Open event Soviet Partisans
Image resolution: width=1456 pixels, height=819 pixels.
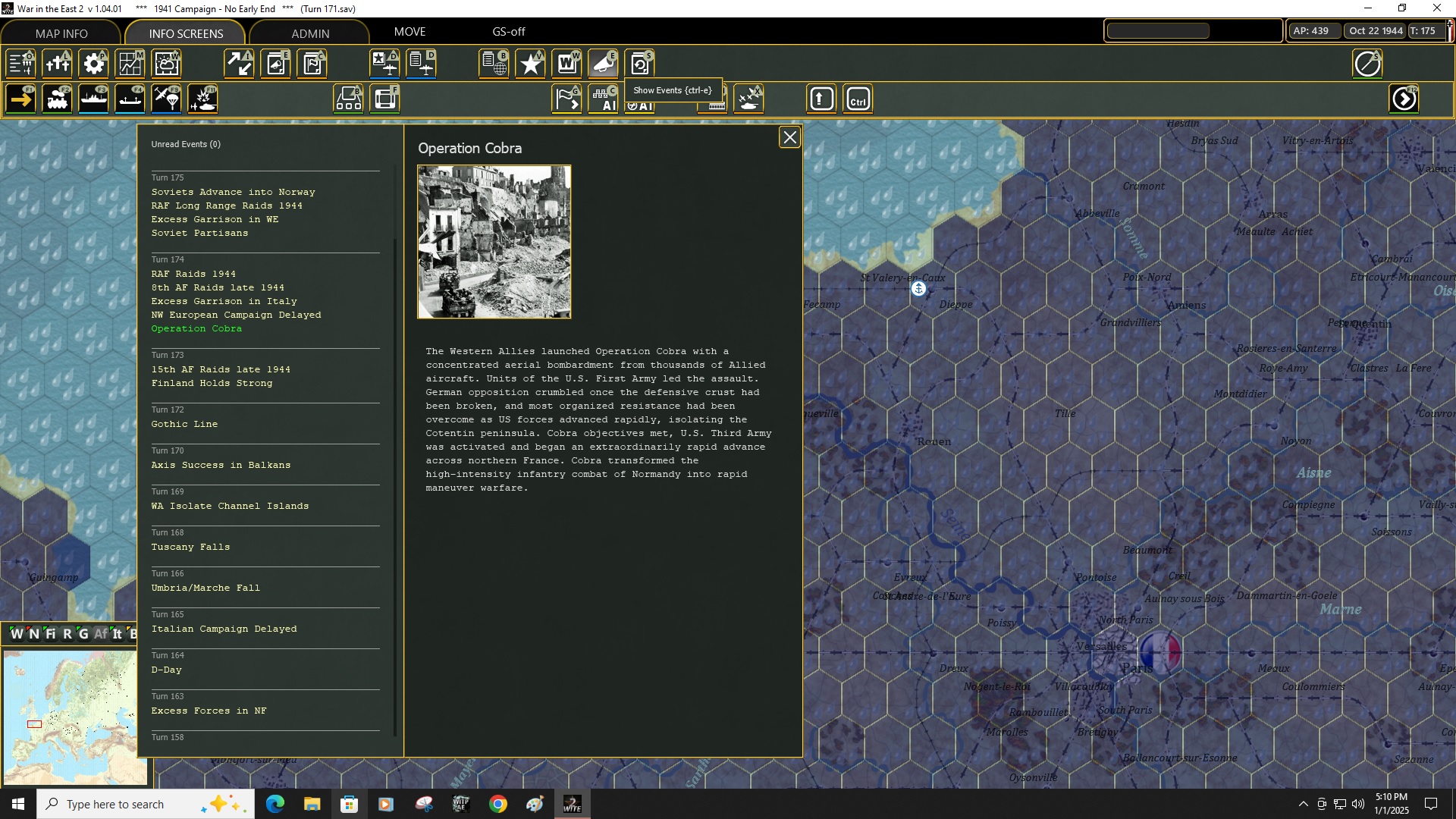point(199,233)
